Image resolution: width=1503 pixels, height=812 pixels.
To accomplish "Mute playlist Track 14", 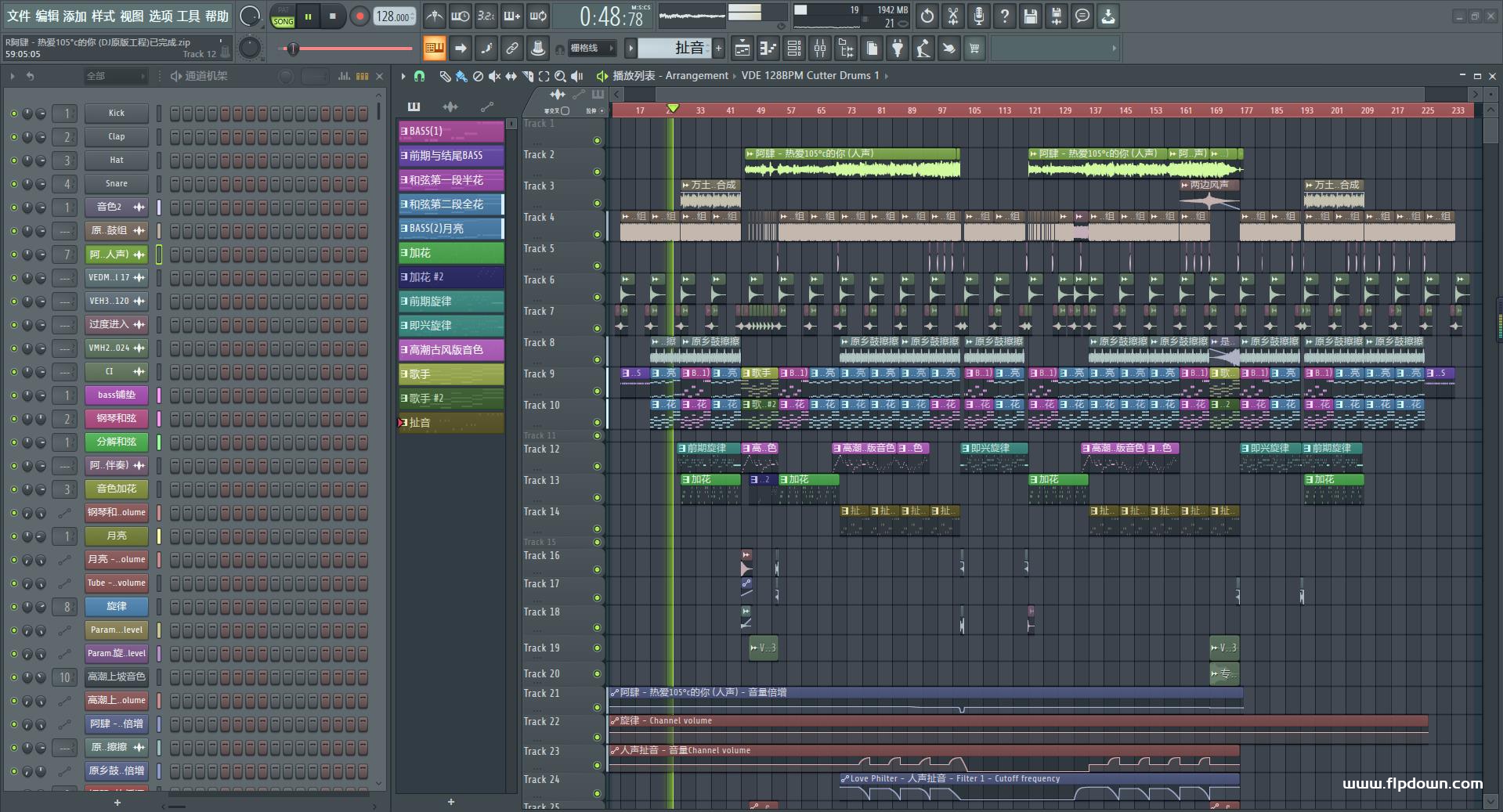I will click(x=598, y=529).
